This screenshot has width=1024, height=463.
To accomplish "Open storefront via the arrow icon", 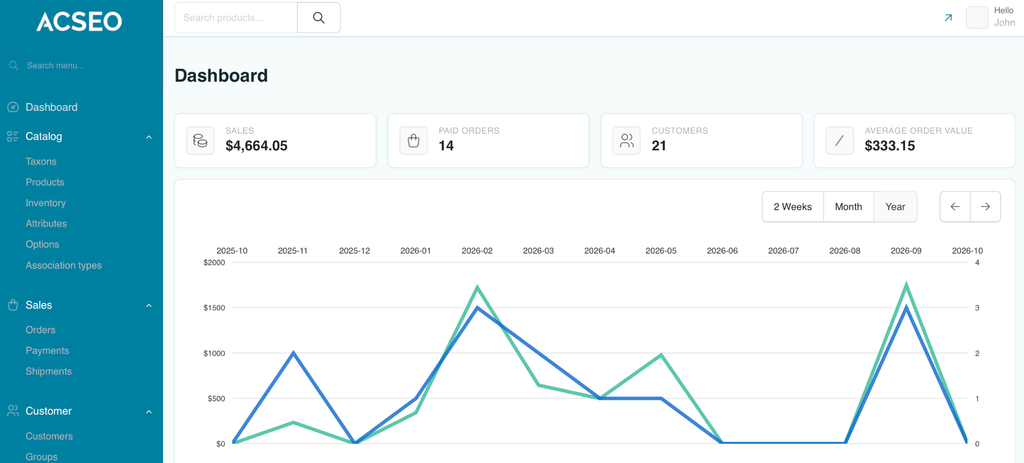I will click(x=948, y=18).
